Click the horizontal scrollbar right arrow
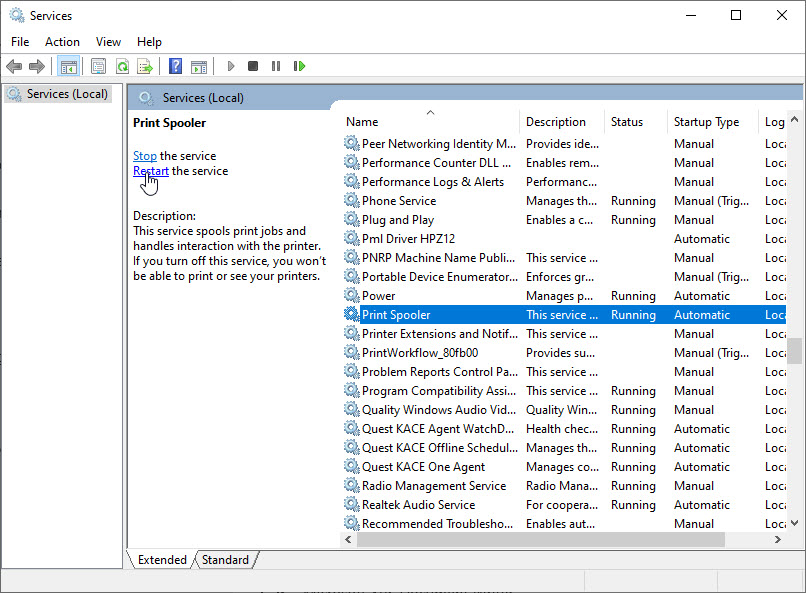 pyautogui.click(x=778, y=539)
